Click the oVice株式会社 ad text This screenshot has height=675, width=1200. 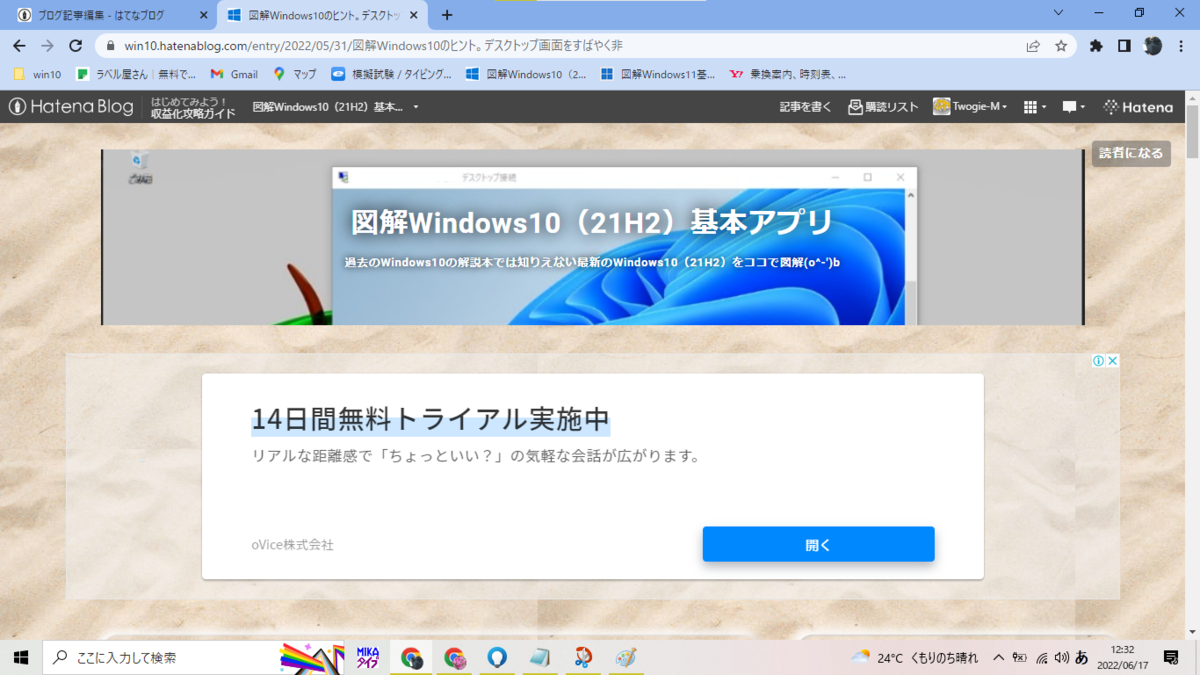click(x=293, y=545)
